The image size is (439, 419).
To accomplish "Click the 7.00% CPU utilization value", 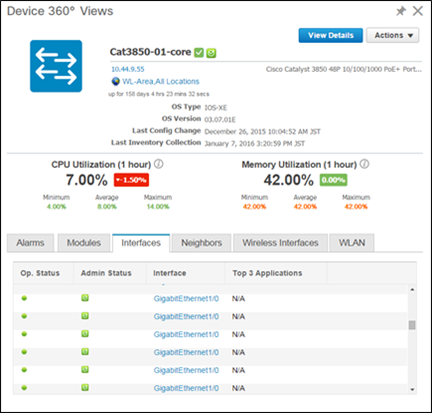I will (x=87, y=180).
